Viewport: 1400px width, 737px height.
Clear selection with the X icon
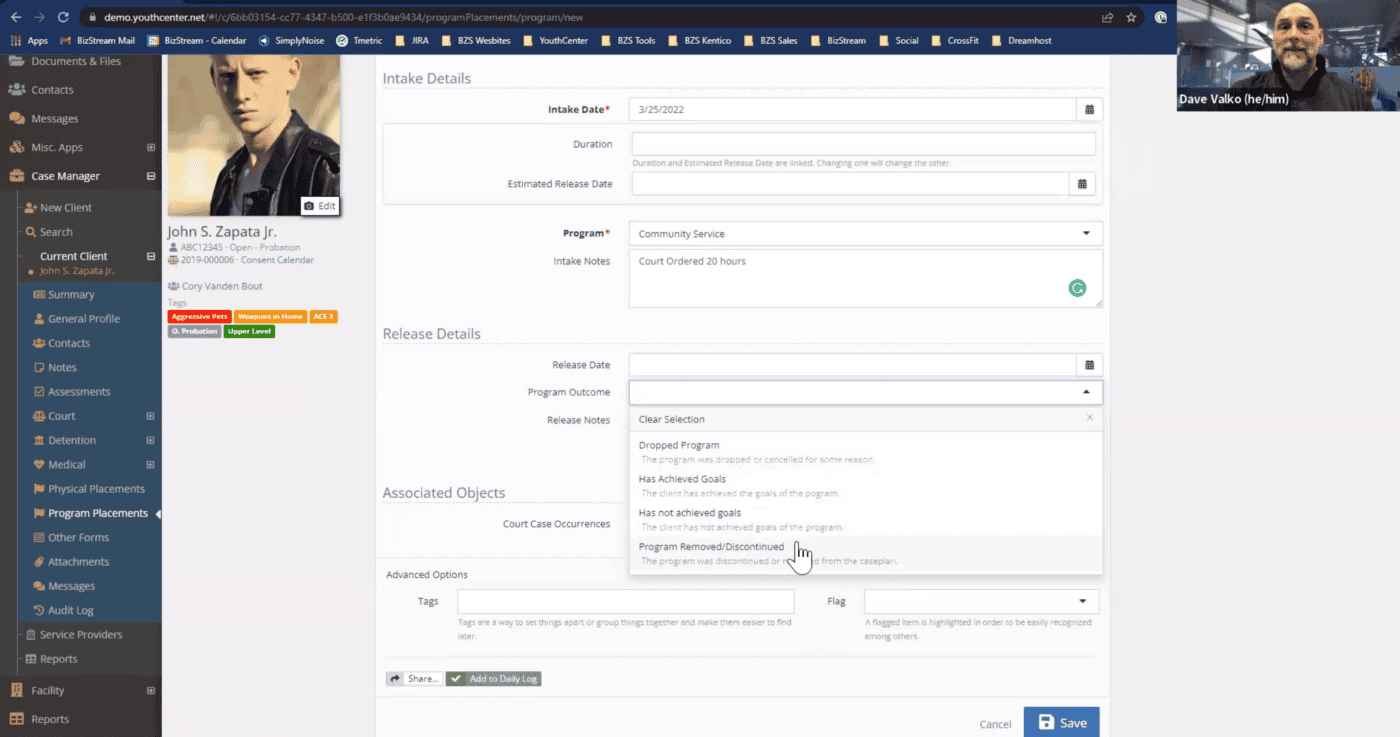[x=1089, y=419]
